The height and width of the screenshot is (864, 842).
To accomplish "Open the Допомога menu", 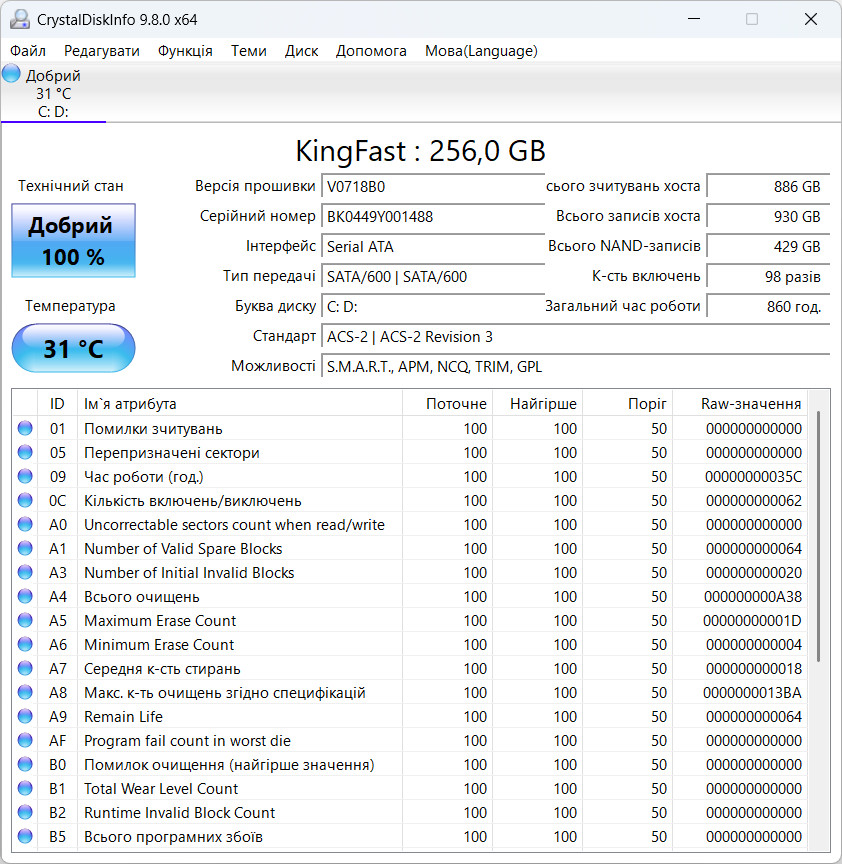I will [371, 51].
